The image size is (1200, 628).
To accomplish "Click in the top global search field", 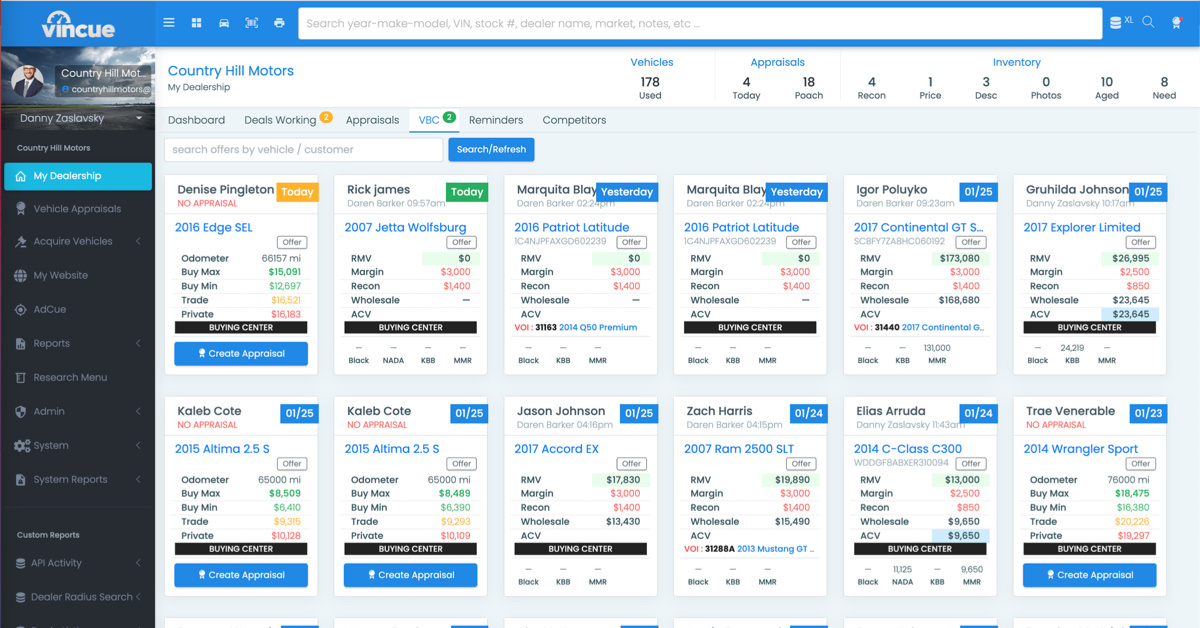I will [700, 23].
